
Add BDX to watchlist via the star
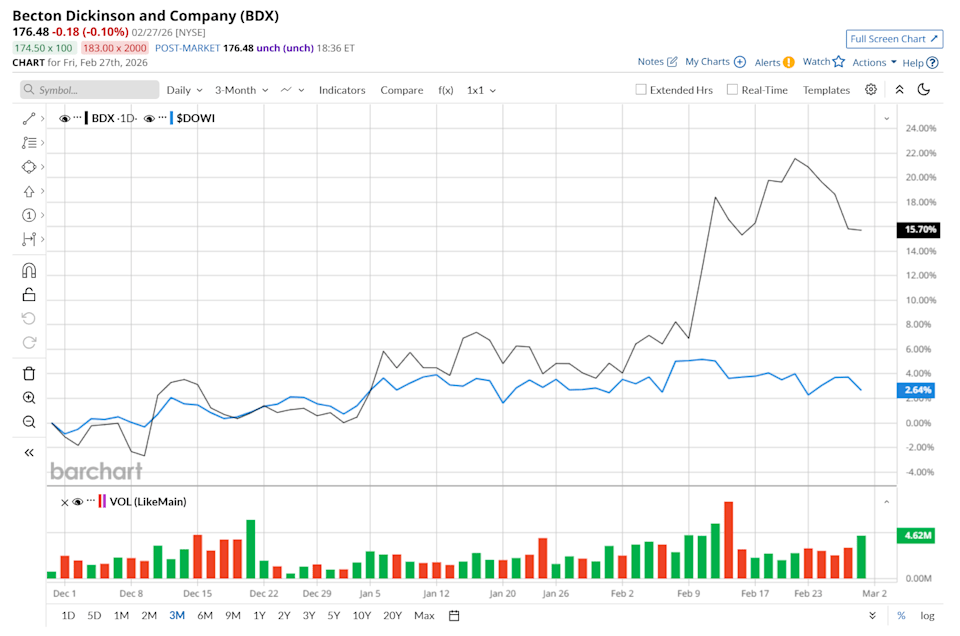pyautogui.click(x=838, y=61)
